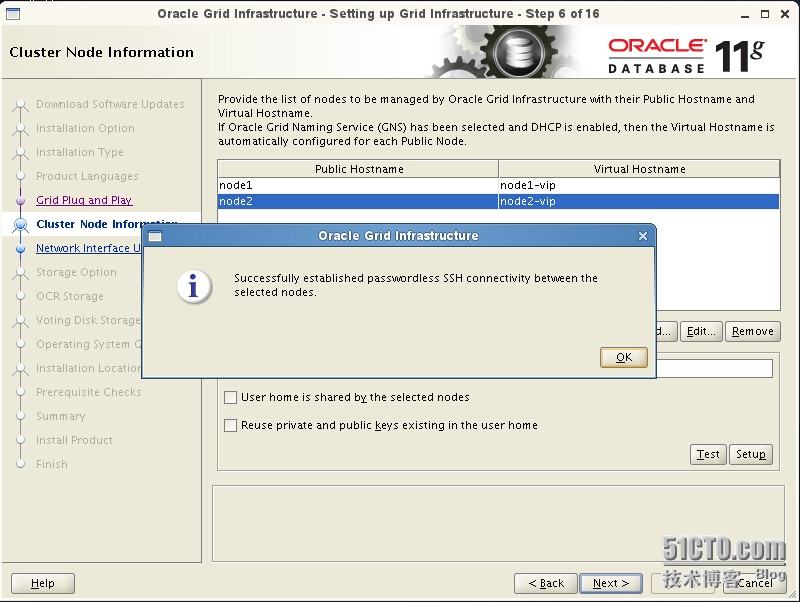Remove the selected node

[x=753, y=332]
